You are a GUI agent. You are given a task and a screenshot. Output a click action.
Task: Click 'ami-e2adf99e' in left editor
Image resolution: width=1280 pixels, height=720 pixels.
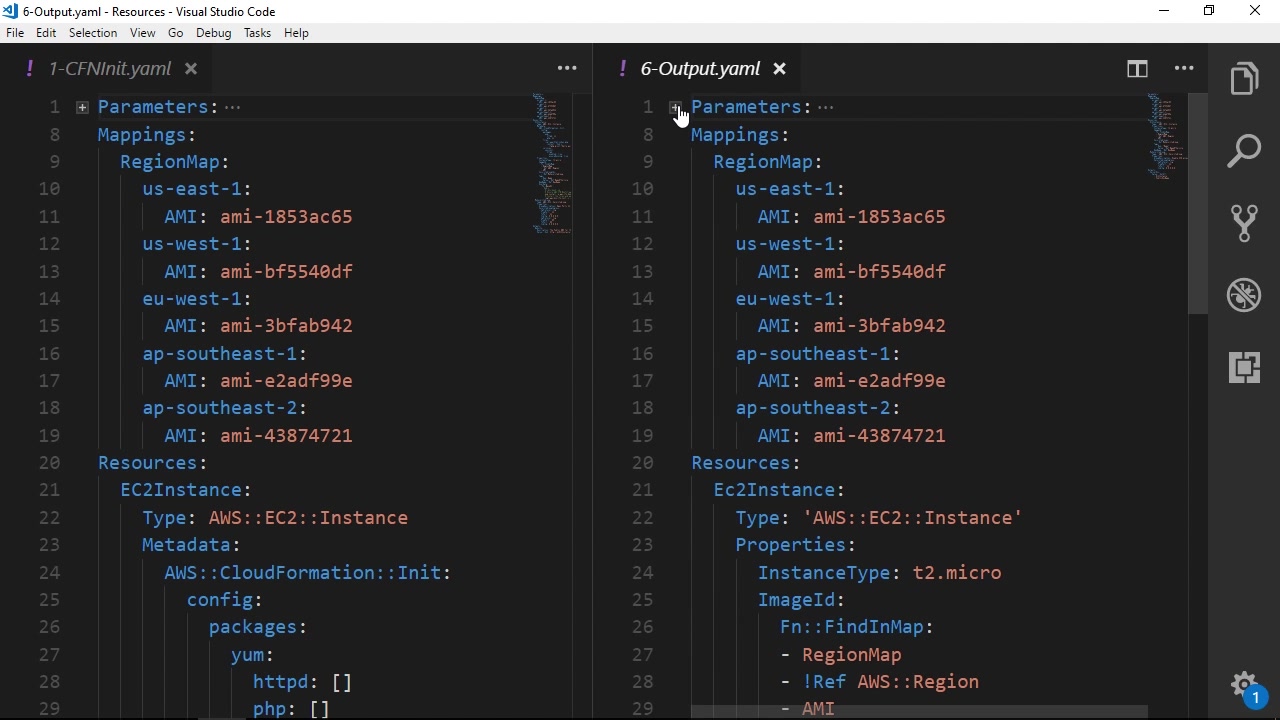287,381
